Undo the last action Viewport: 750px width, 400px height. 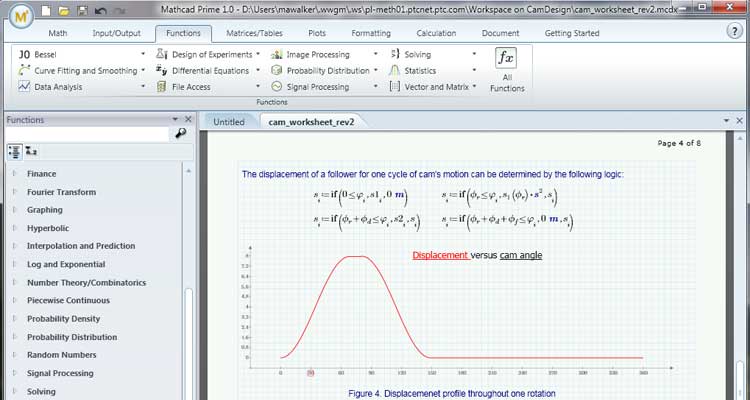point(100,11)
